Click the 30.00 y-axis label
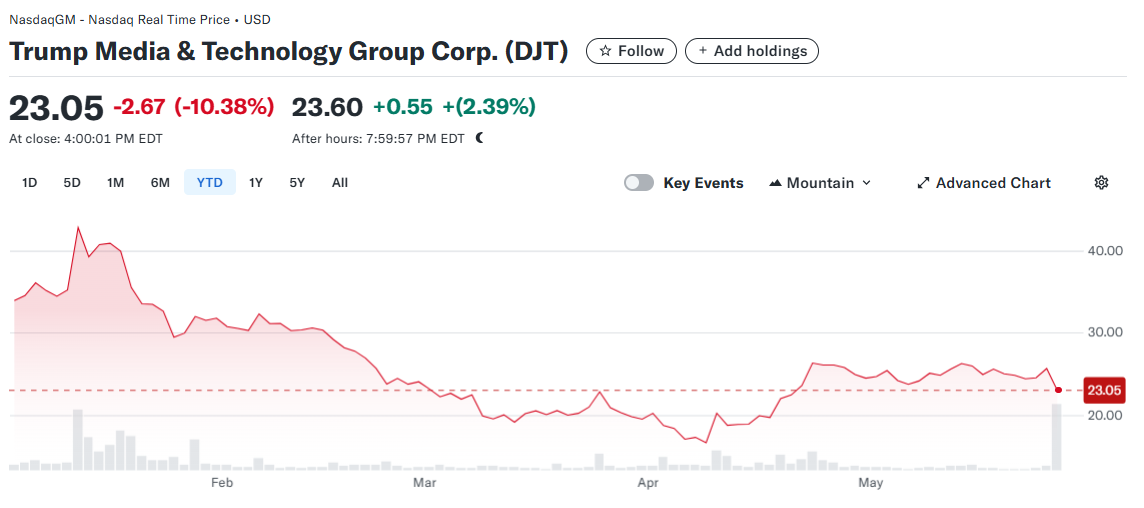 [1105, 333]
